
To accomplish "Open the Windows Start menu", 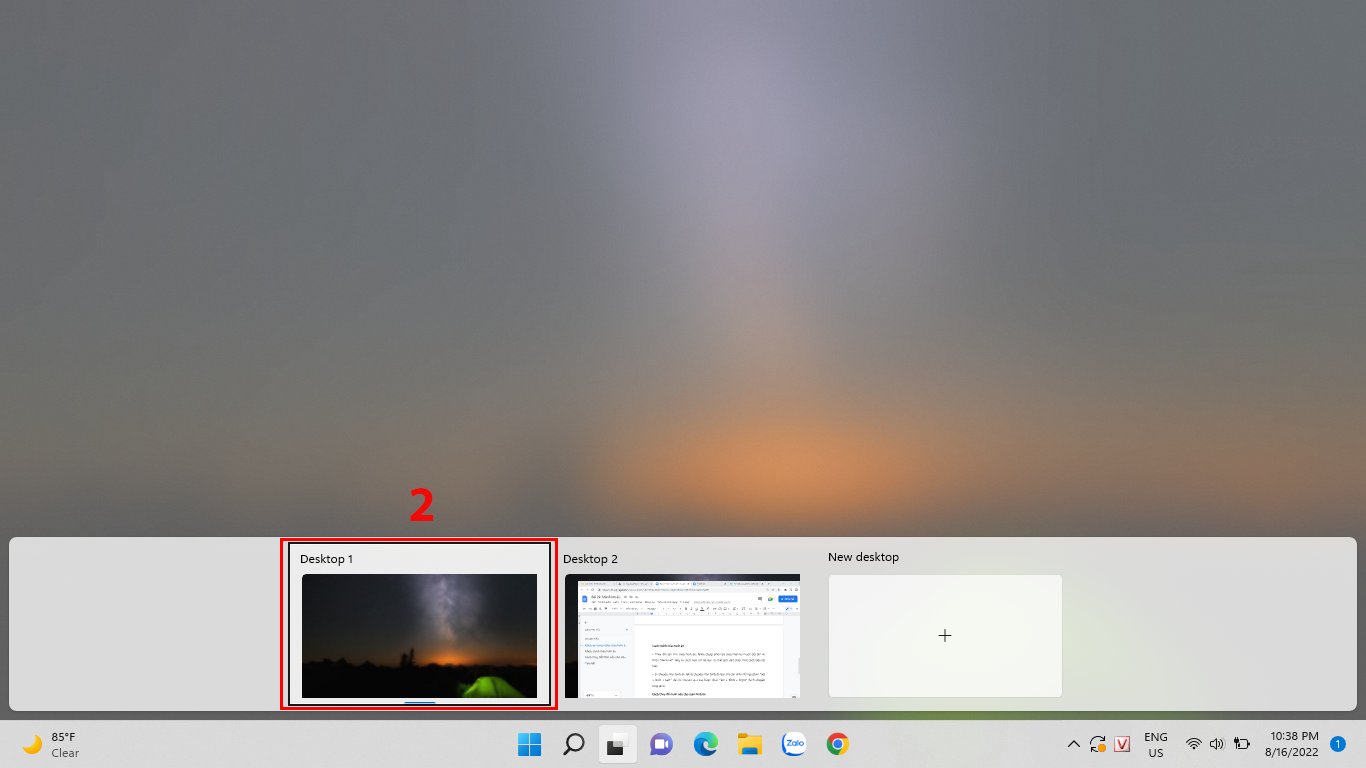I will tap(529, 744).
